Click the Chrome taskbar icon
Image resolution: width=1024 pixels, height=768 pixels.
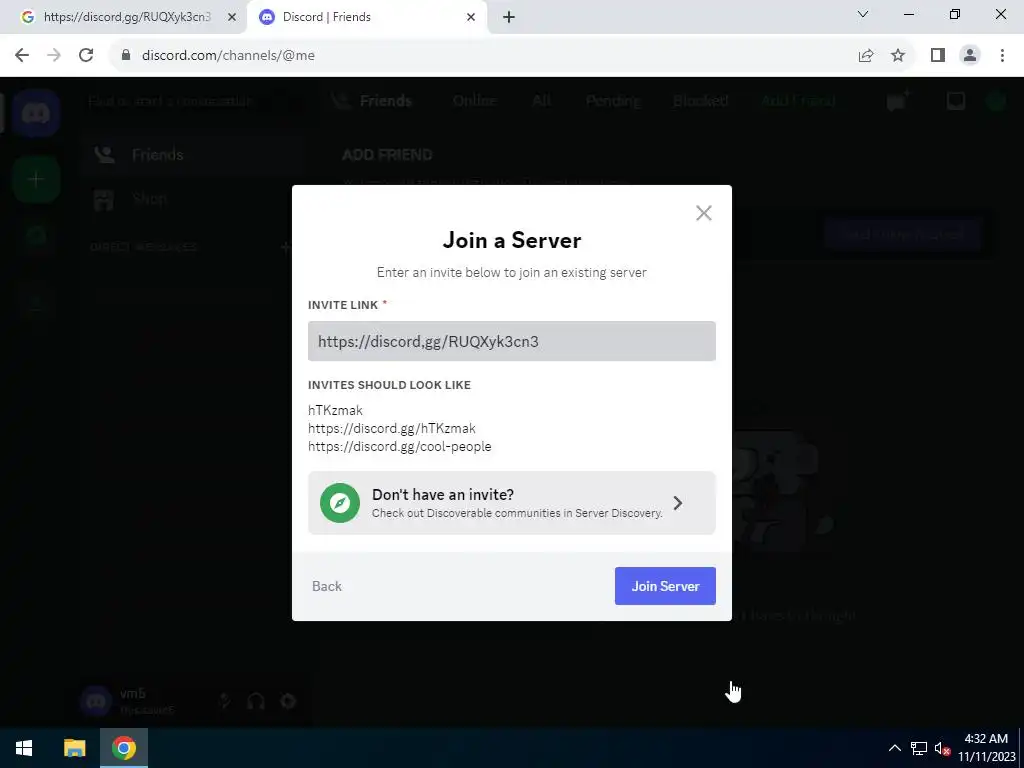coord(123,748)
